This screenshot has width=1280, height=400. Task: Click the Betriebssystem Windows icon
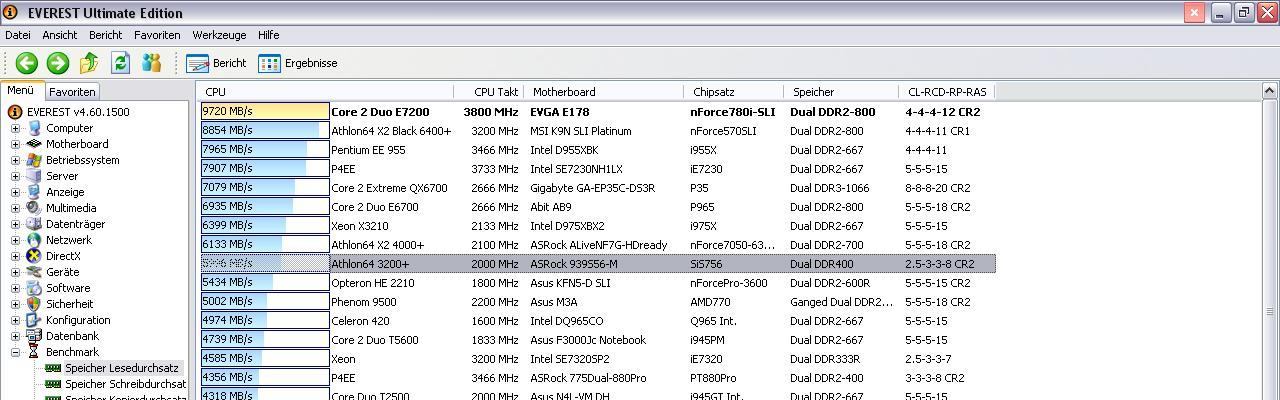pyautogui.click(x=35, y=160)
